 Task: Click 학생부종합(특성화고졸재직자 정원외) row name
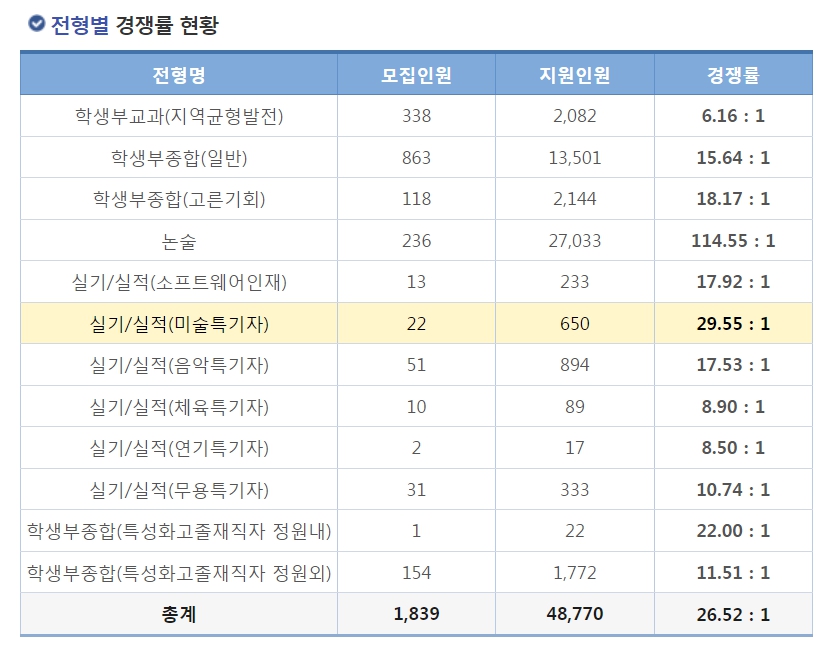(x=179, y=573)
